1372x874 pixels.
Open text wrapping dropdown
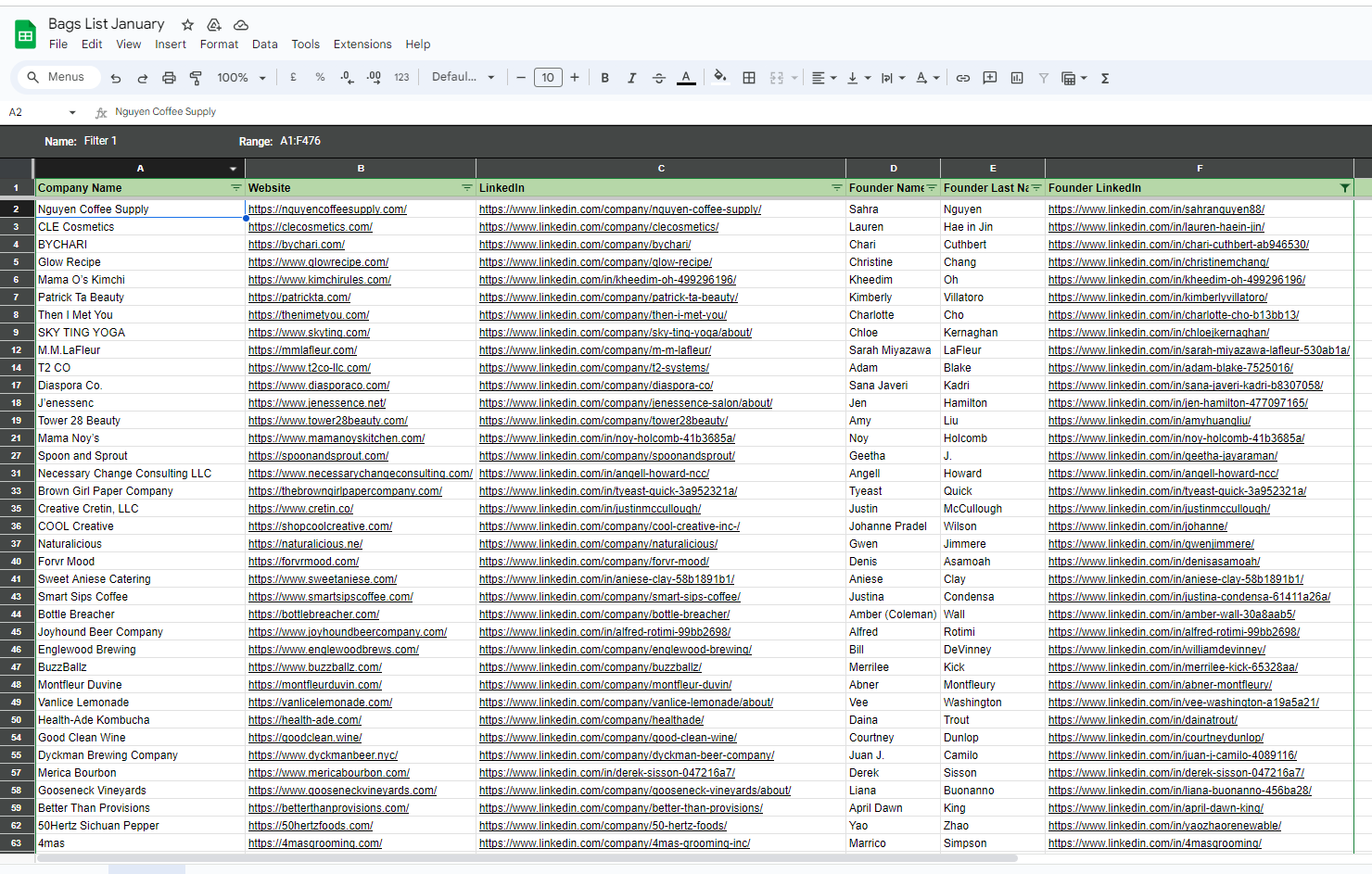(893, 78)
